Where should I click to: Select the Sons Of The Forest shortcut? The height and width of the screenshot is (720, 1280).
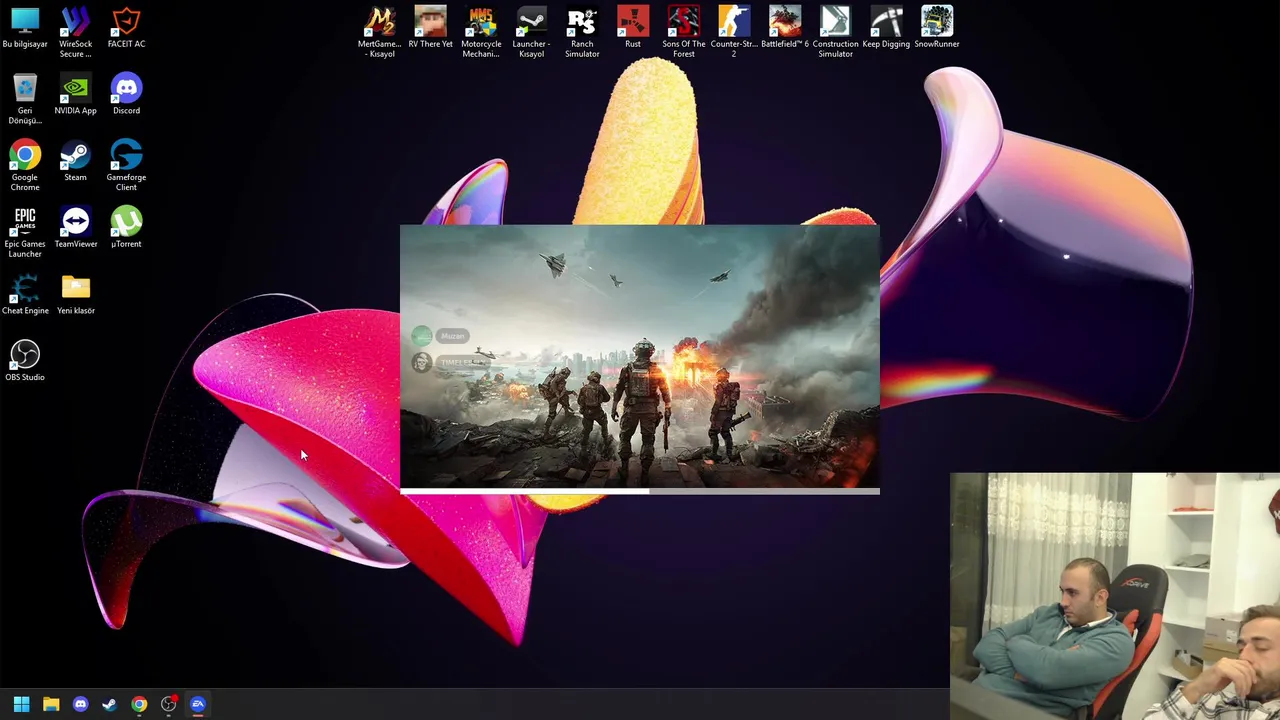(x=684, y=32)
